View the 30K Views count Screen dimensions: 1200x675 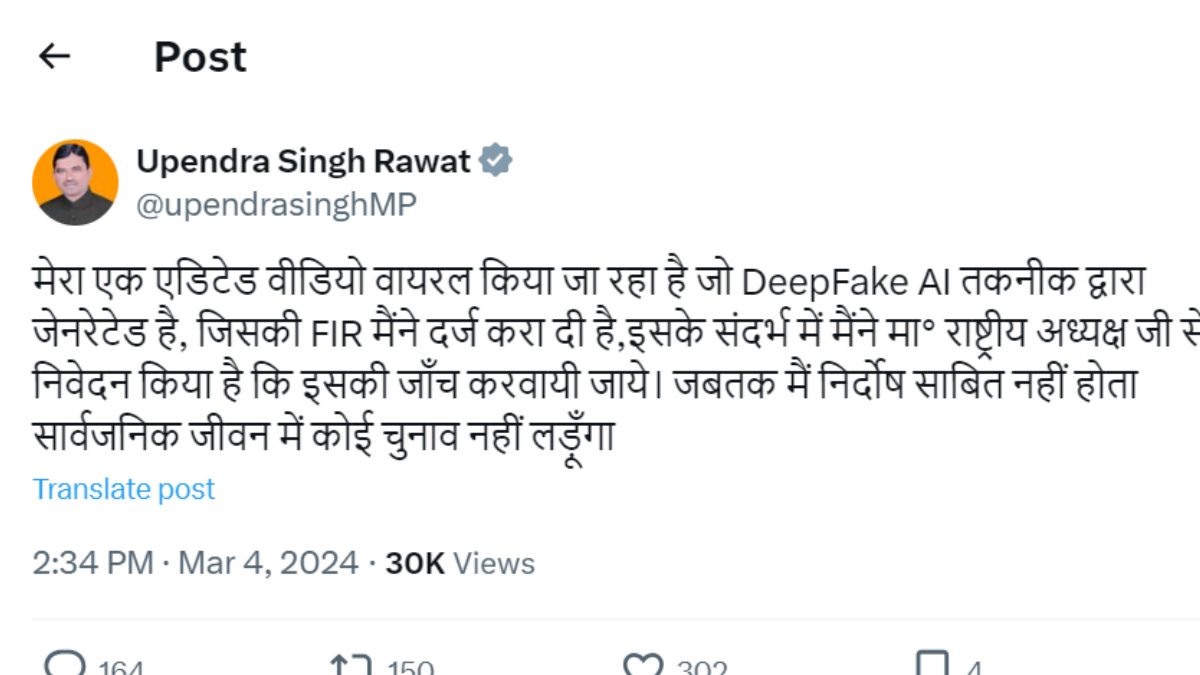tap(460, 563)
